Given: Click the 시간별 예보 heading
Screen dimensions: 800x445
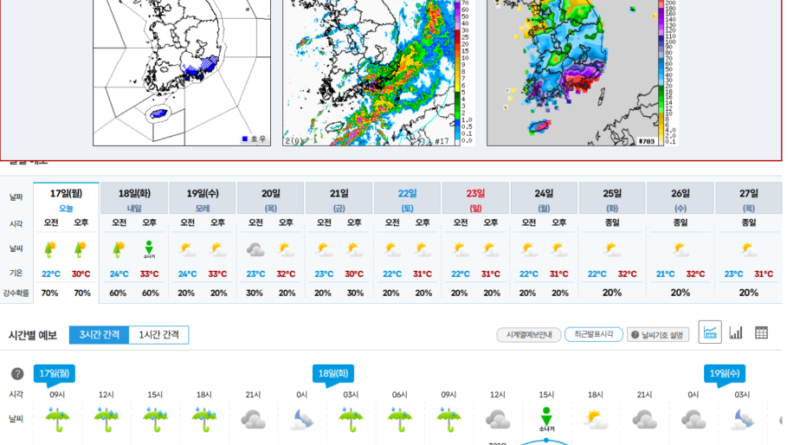Looking at the screenshot, I should [33, 335].
